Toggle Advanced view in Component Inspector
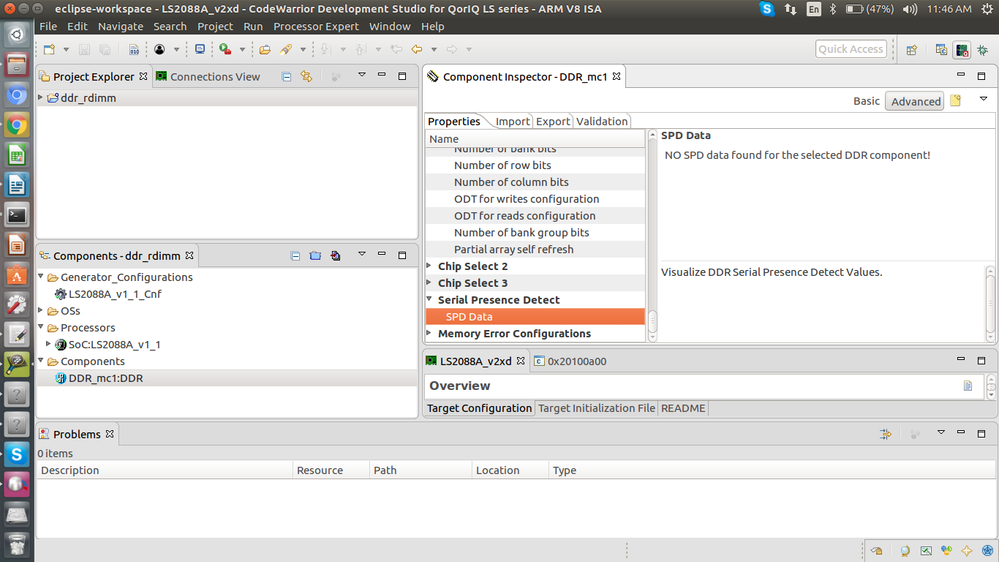Viewport: 999px width, 562px height. (916, 101)
